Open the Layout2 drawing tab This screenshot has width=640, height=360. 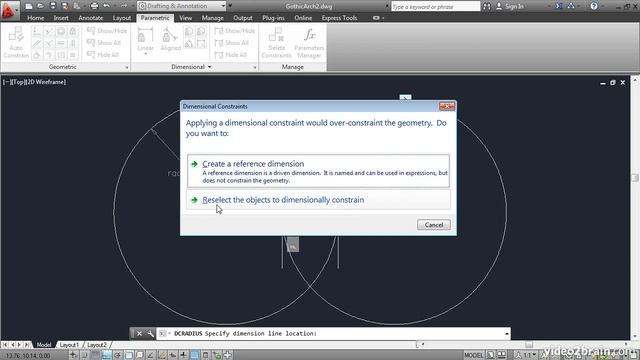click(x=97, y=345)
